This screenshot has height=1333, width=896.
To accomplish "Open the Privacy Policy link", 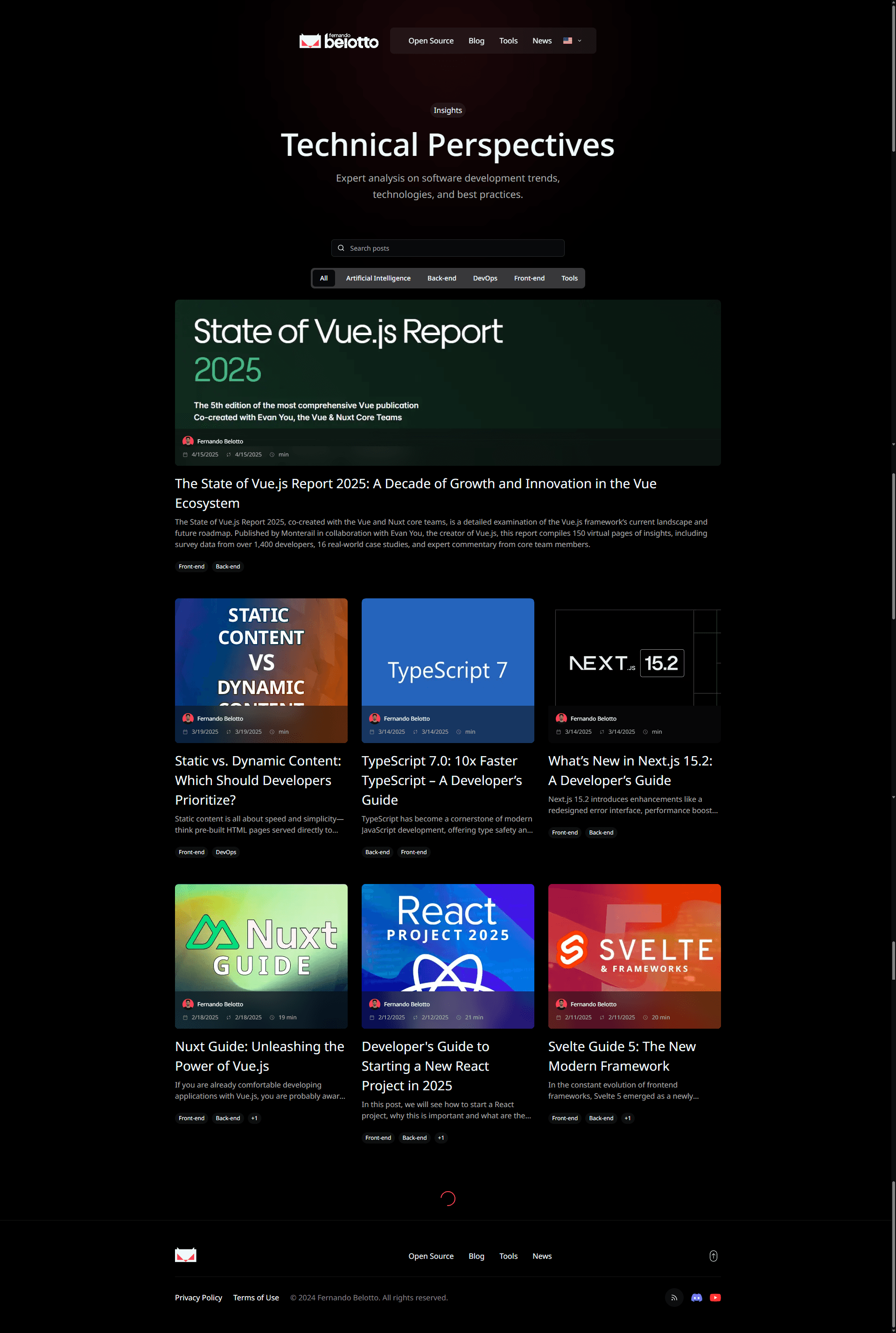I will [x=198, y=1298].
